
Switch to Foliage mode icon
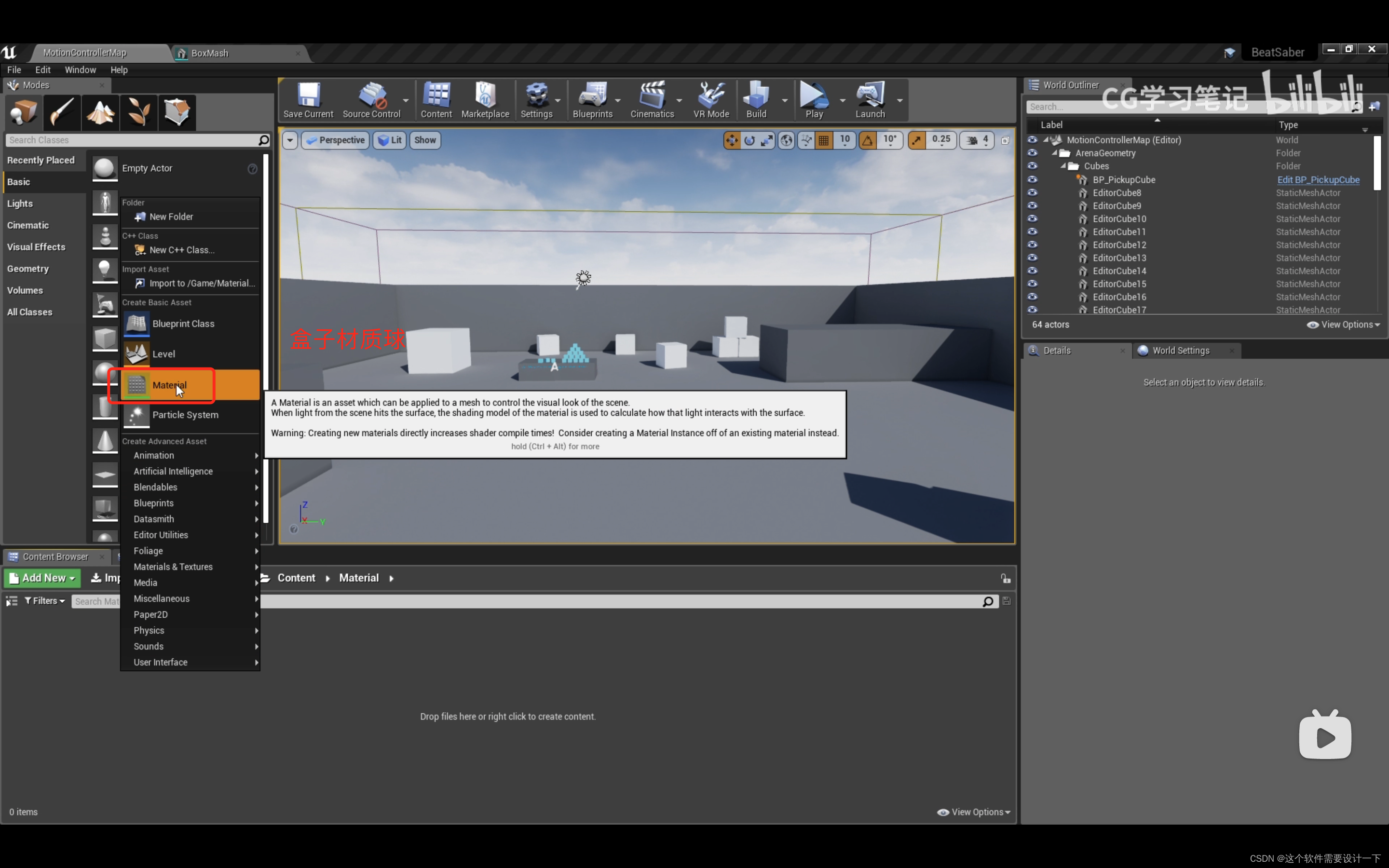coord(139,111)
